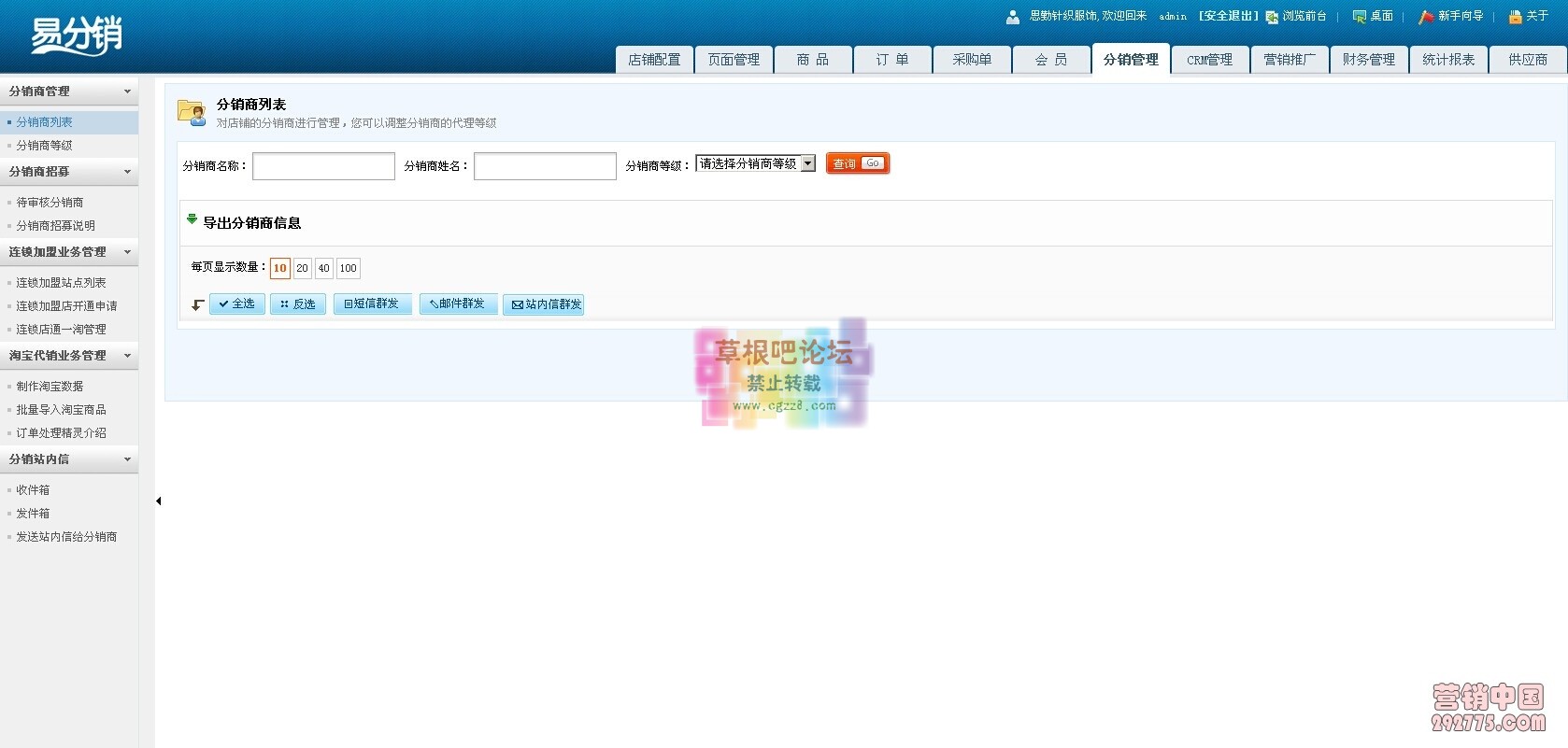Click 导出分销商信息 link
This screenshot has height=748, width=1568.
pyautogui.click(x=252, y=223)
